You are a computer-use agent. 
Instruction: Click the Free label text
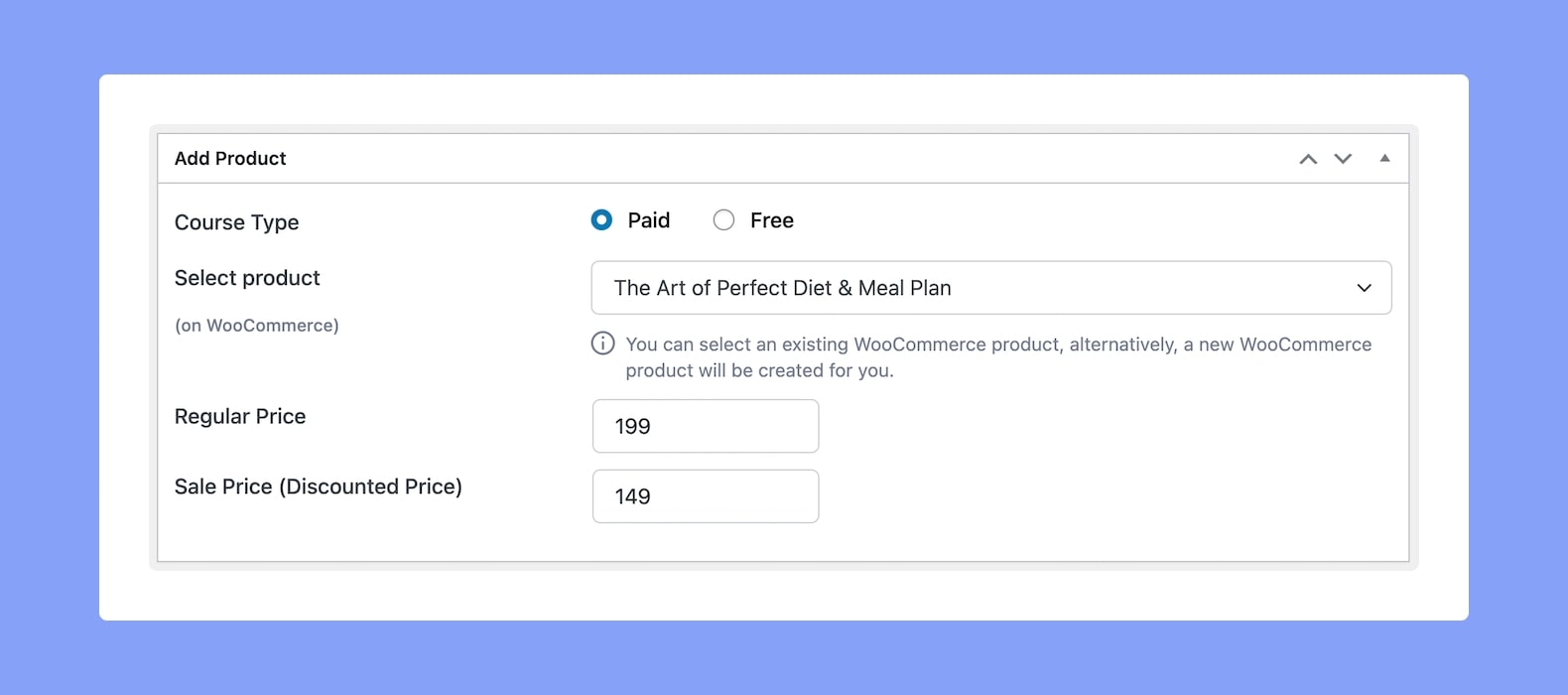tap(772, 220)
